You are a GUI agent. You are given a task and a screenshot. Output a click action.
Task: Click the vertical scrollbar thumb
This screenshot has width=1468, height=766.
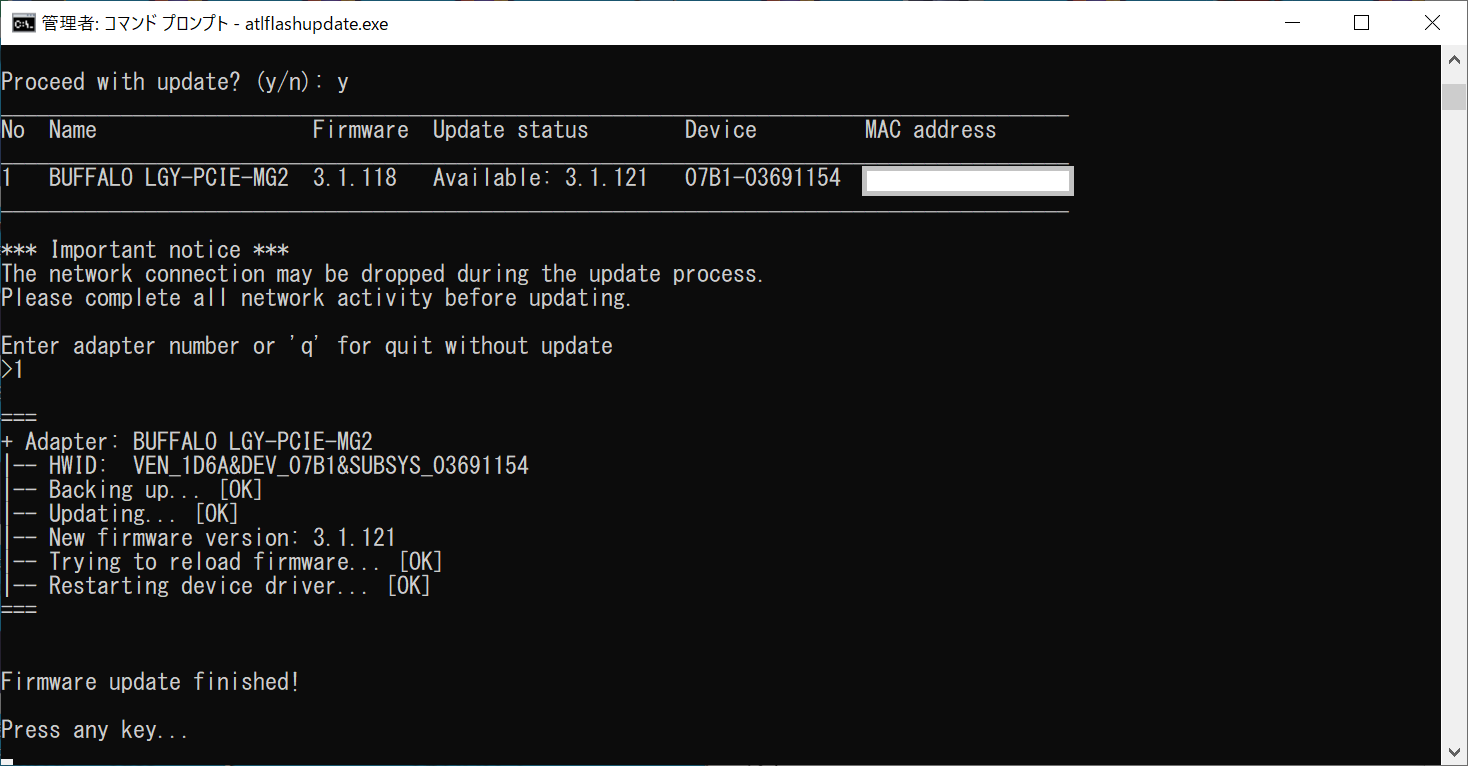[1456, 96]
